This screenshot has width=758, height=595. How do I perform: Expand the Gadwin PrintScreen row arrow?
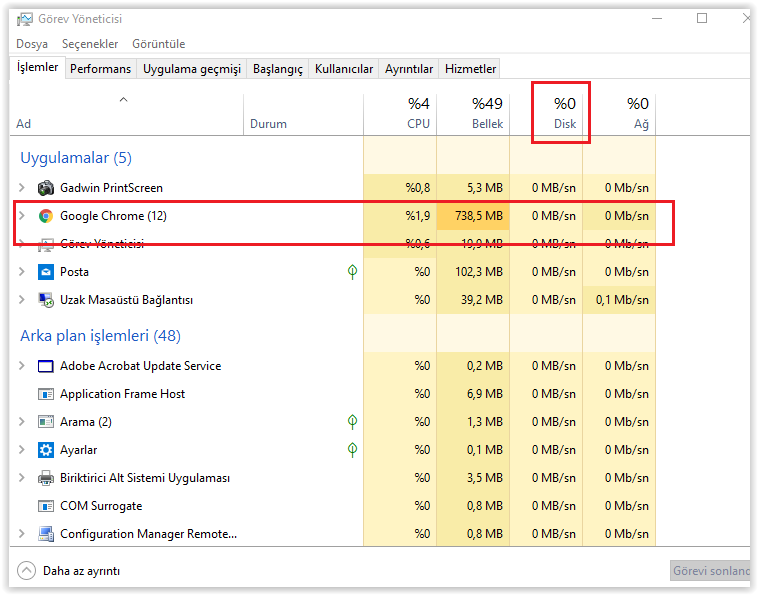tap(22, 188)
